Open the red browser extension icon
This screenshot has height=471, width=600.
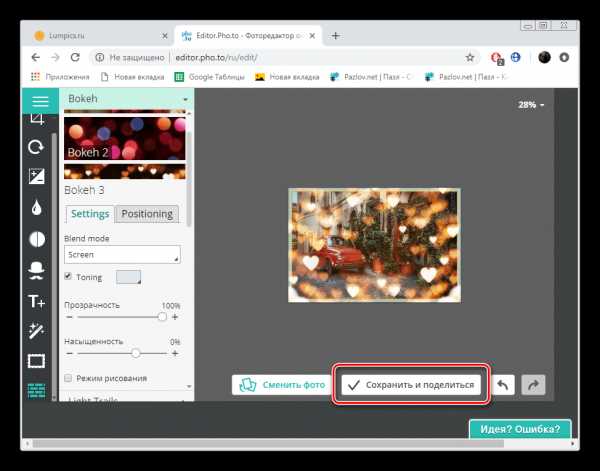tap(497, 58)
